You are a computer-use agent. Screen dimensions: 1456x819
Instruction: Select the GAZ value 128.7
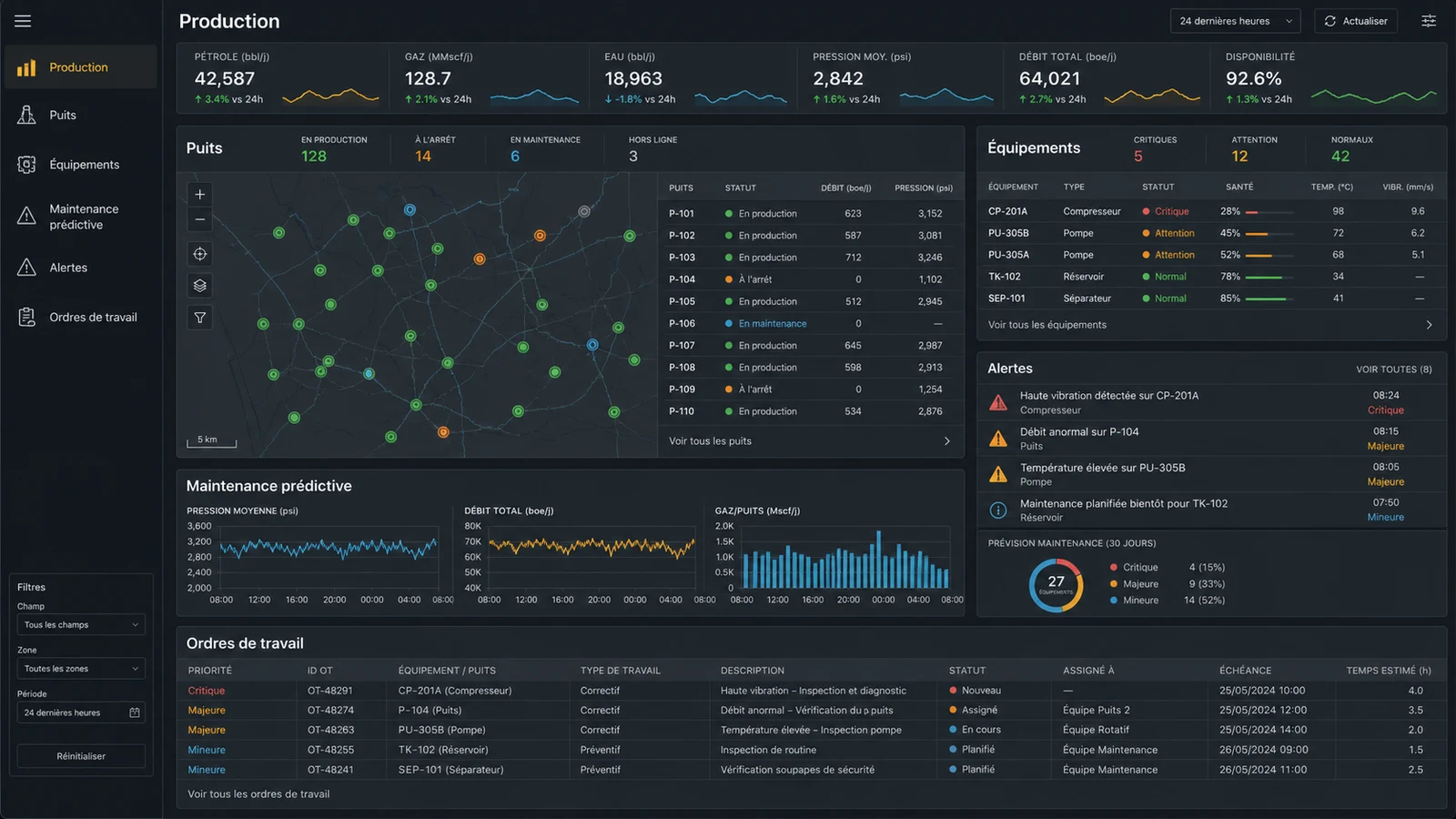pyautogui.click(x=428, y=79)
